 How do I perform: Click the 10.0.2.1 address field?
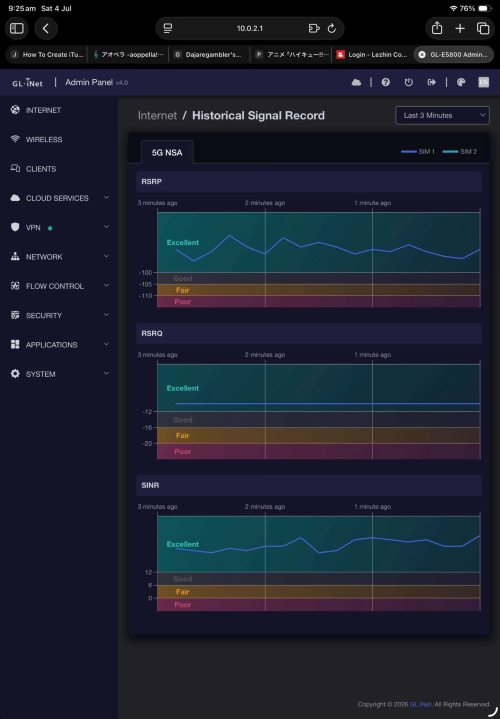pyautogui.click(x=250, y=28)
